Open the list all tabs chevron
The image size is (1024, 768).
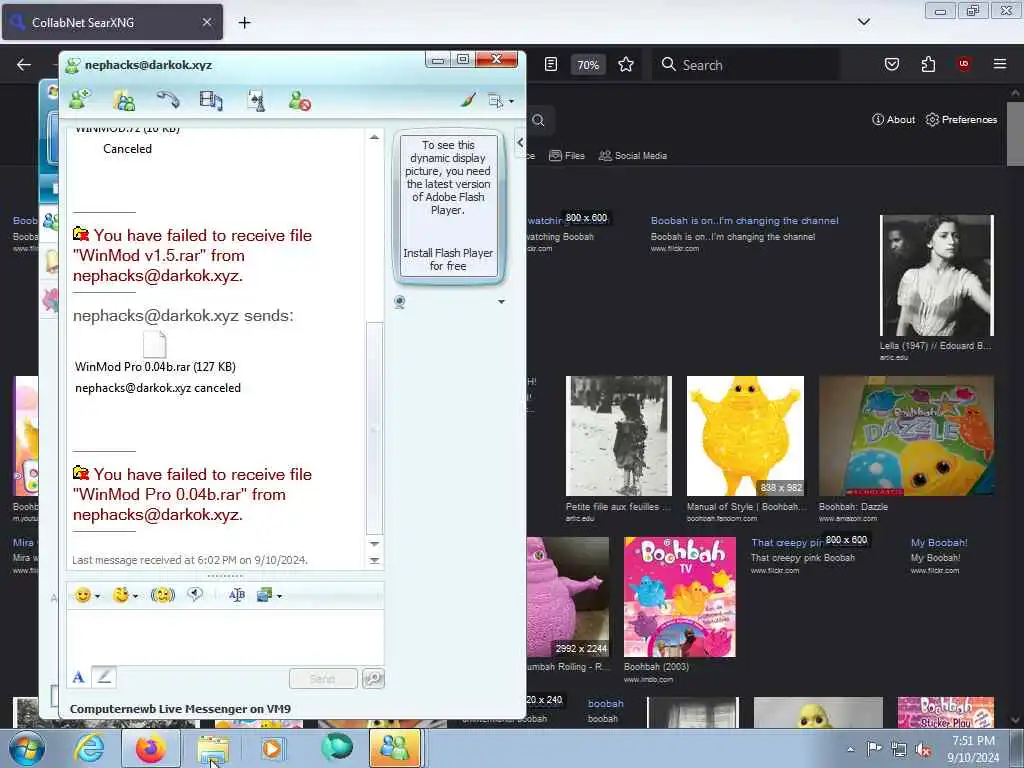tap(863, 22)
